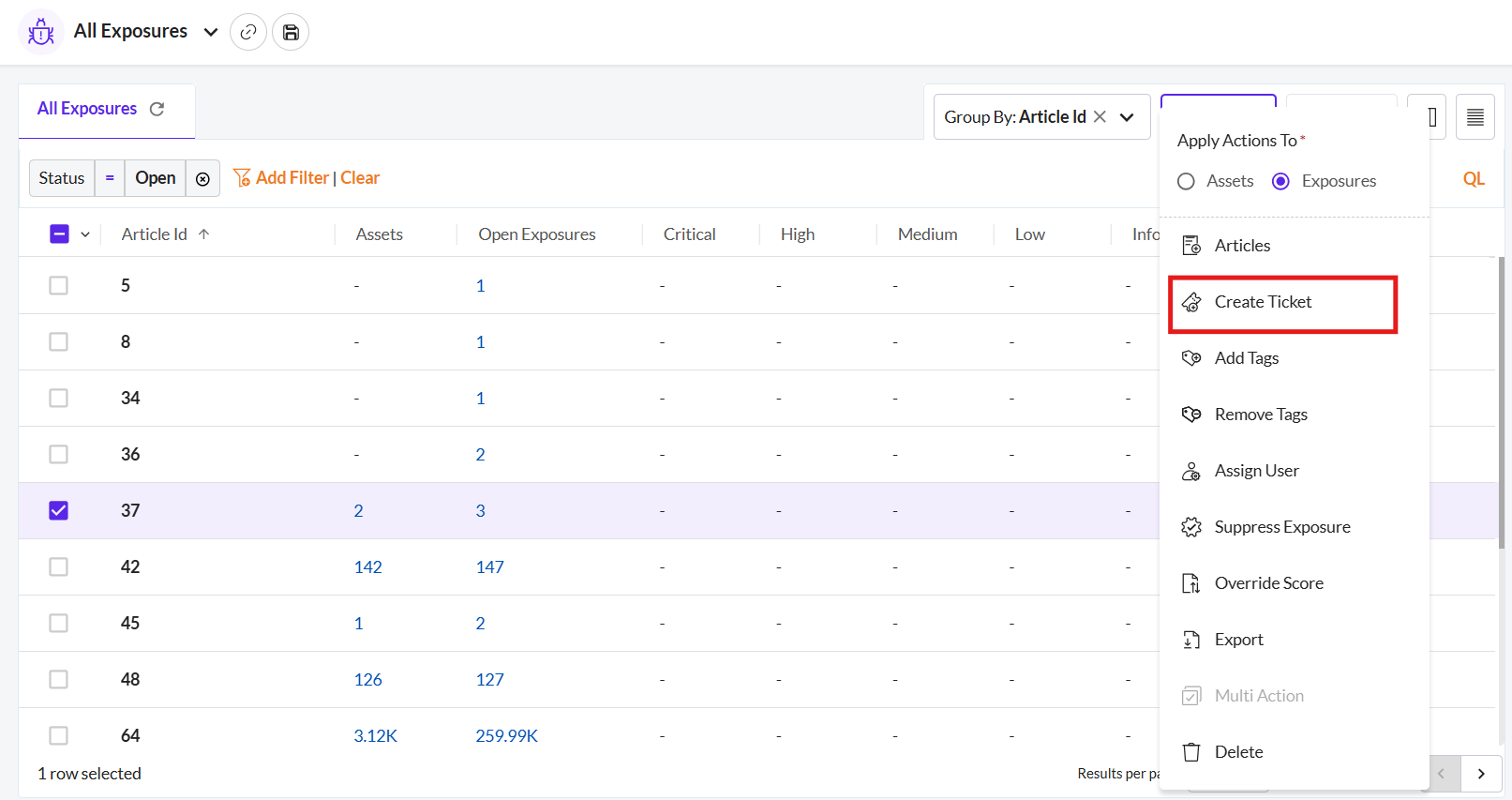
Task: Go to the previous results page
Action: (1442, 774)
